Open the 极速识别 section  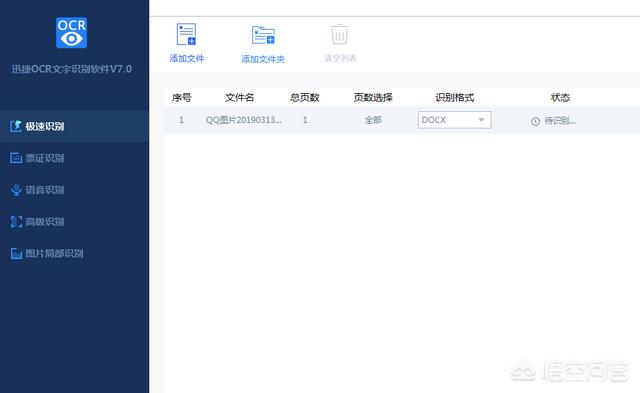(74, 126)
